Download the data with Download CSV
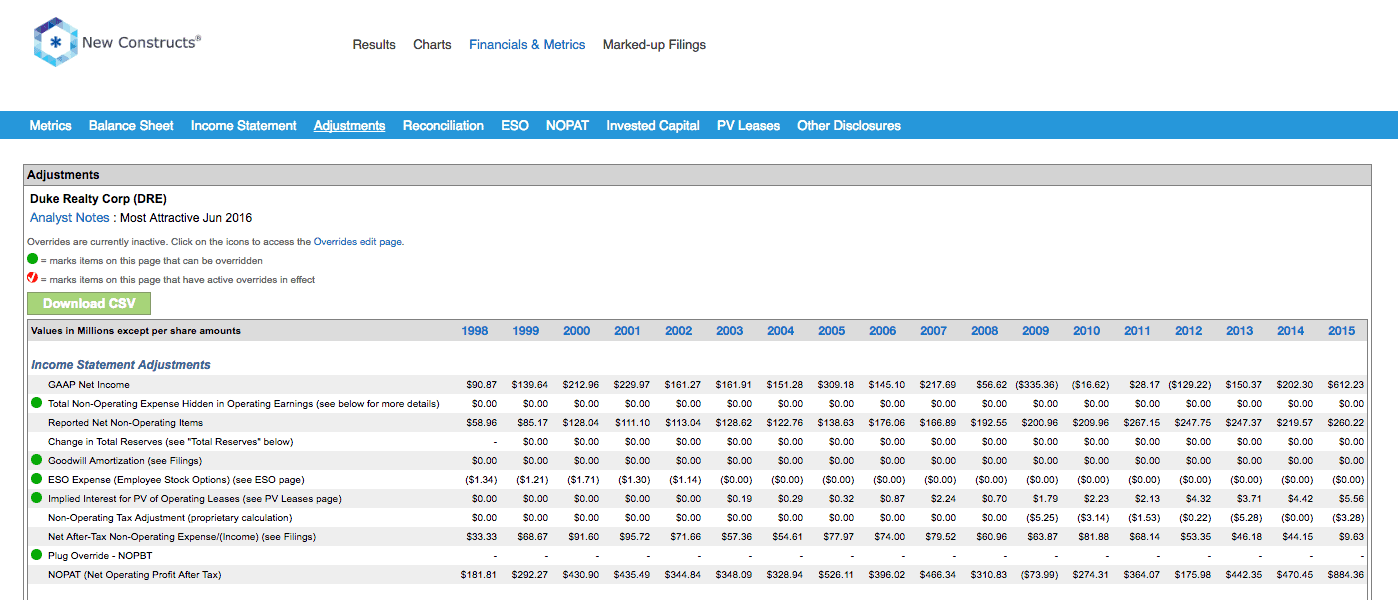 (x=89, y=304)
